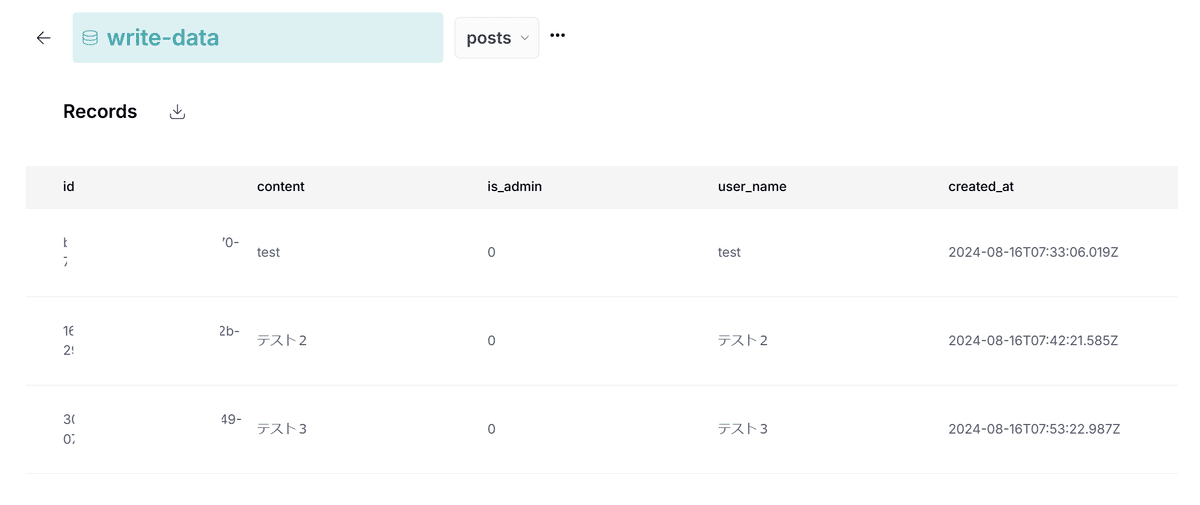Click the id column header
Viewport: 1200px width, 505px height.
69,186
